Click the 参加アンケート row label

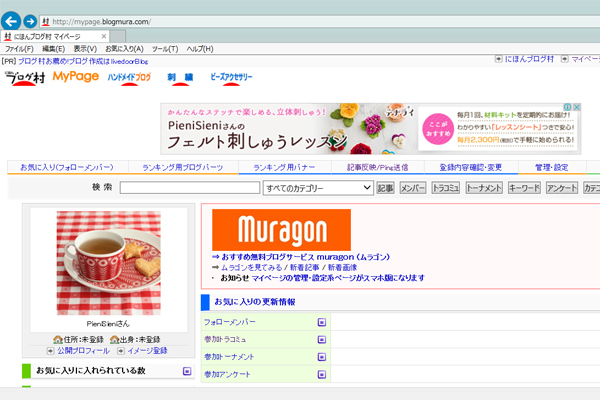click(227, 374)
